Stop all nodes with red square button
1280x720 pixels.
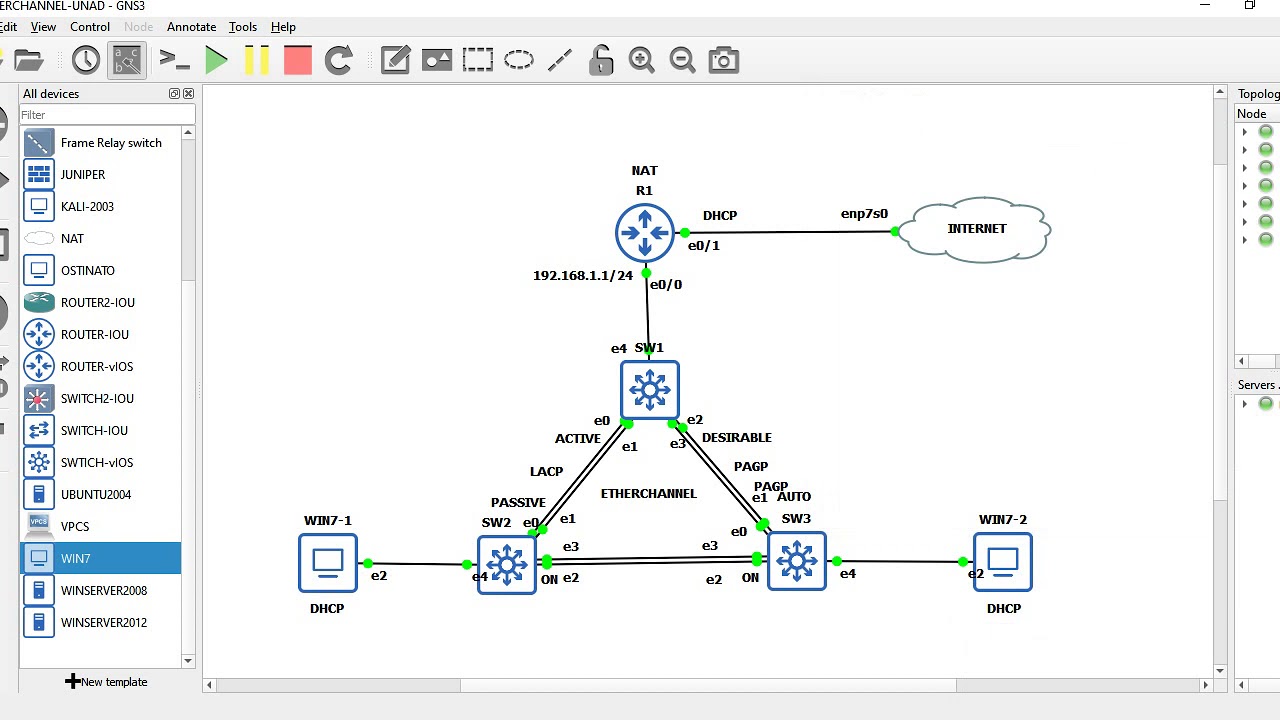click(298, 61)
